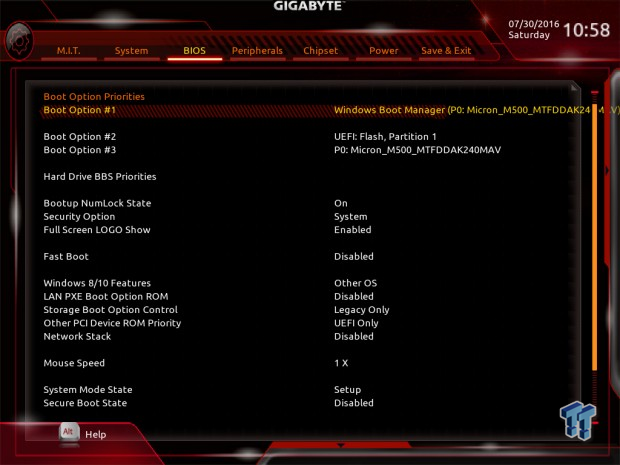Toggle NumLock state value On
This screenshot has height=465, width=620.
340,203
